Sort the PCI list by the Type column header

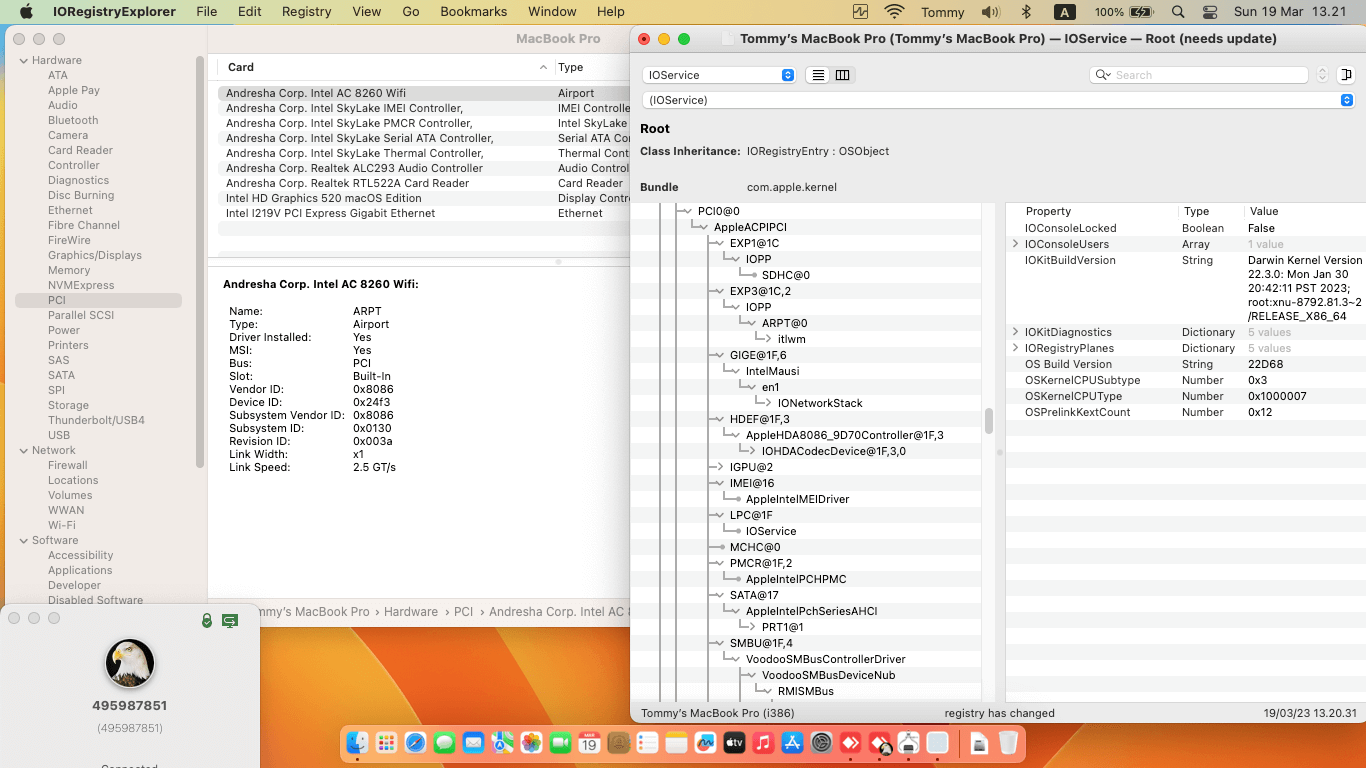point(592,67)
